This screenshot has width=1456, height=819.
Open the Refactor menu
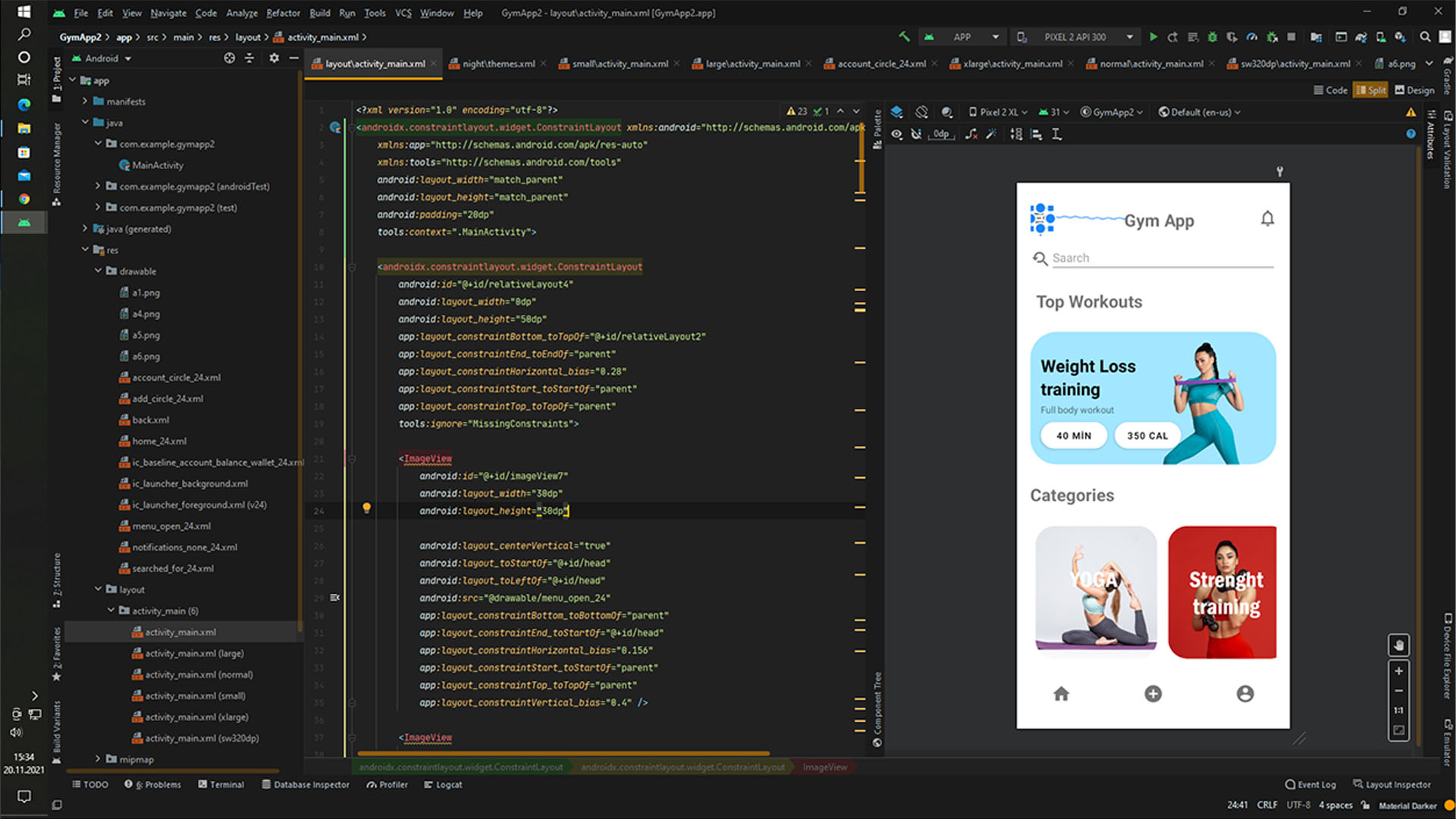click(283, 13)
